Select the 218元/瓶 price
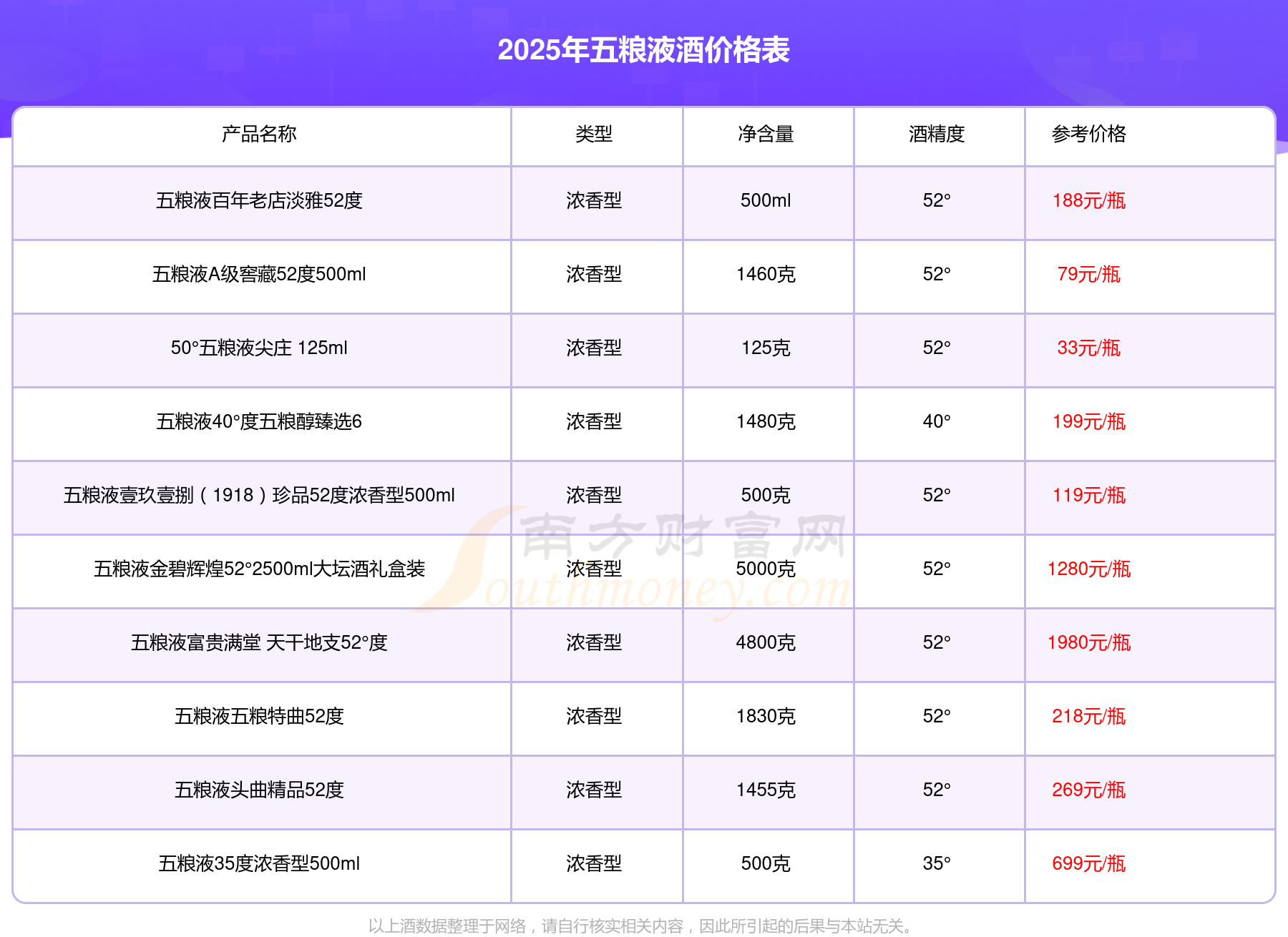Screen dimensions: 1288x937 1089,716
